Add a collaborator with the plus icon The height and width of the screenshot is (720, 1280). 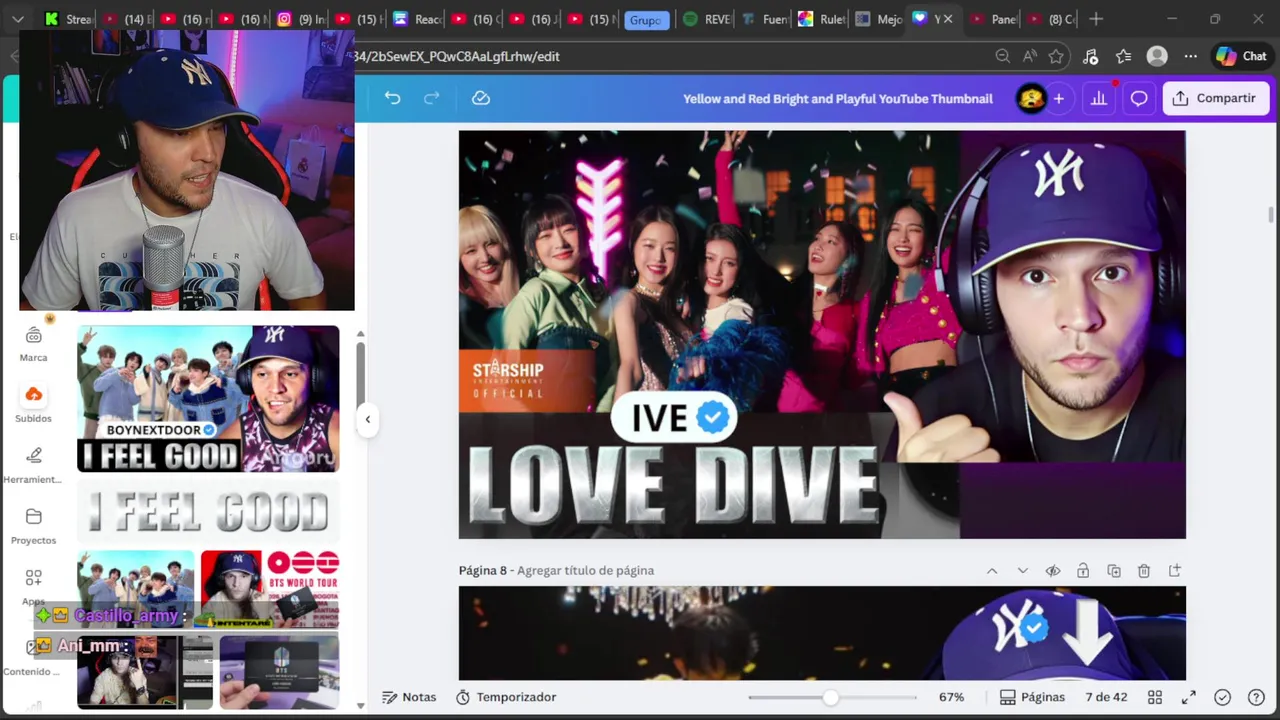click(x=1058, y=98)
